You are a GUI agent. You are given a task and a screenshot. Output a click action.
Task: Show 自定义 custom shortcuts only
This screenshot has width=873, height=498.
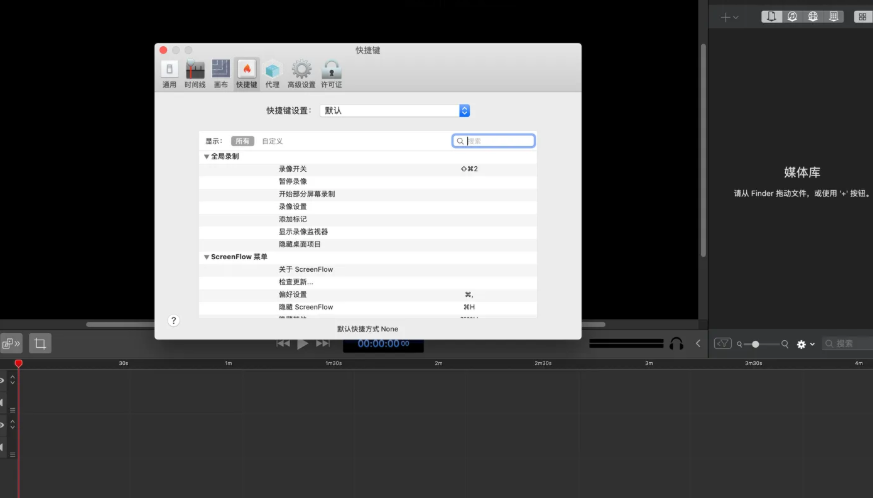click(x=272, y=141)
